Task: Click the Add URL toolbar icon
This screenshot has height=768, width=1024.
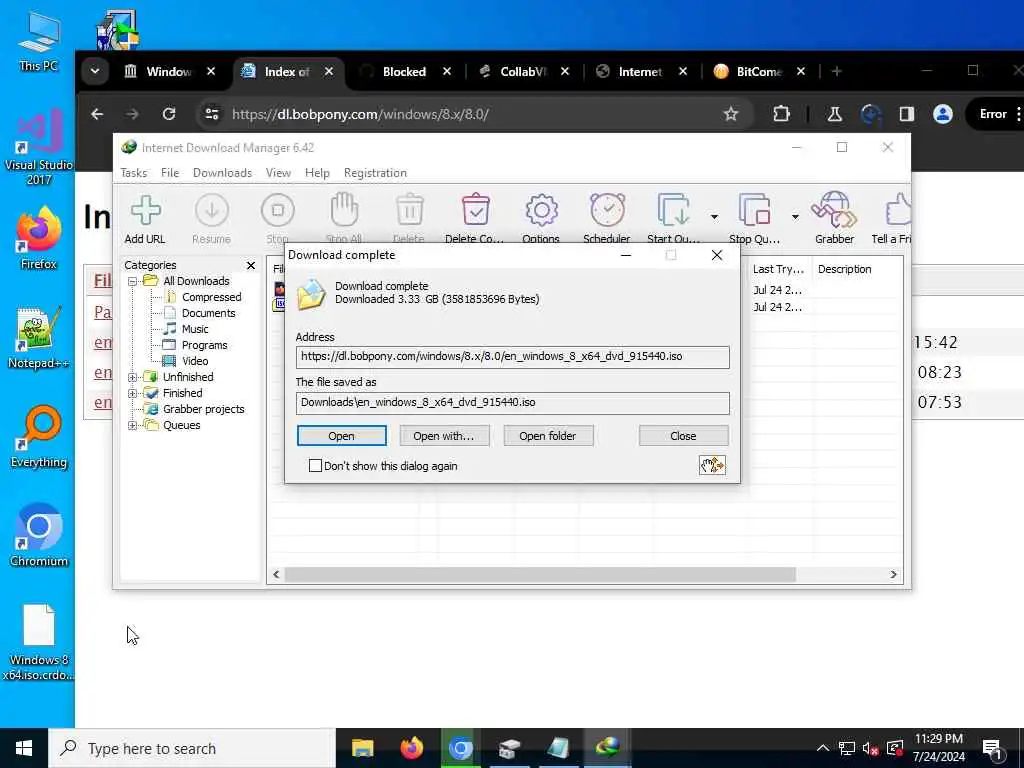Action: pos(145,210)
